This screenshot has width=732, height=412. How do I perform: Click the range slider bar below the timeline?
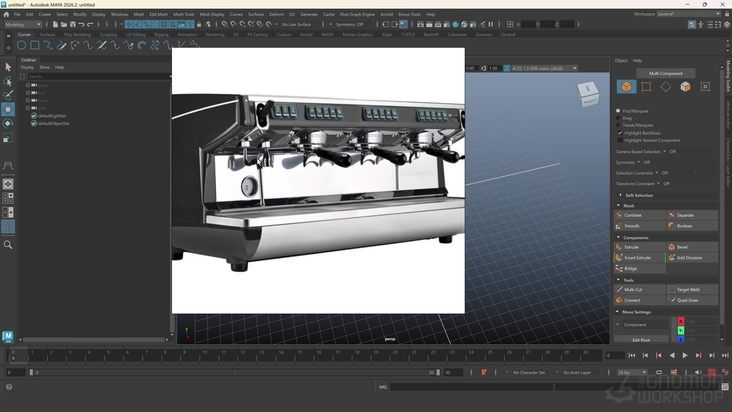coord(234,372)
